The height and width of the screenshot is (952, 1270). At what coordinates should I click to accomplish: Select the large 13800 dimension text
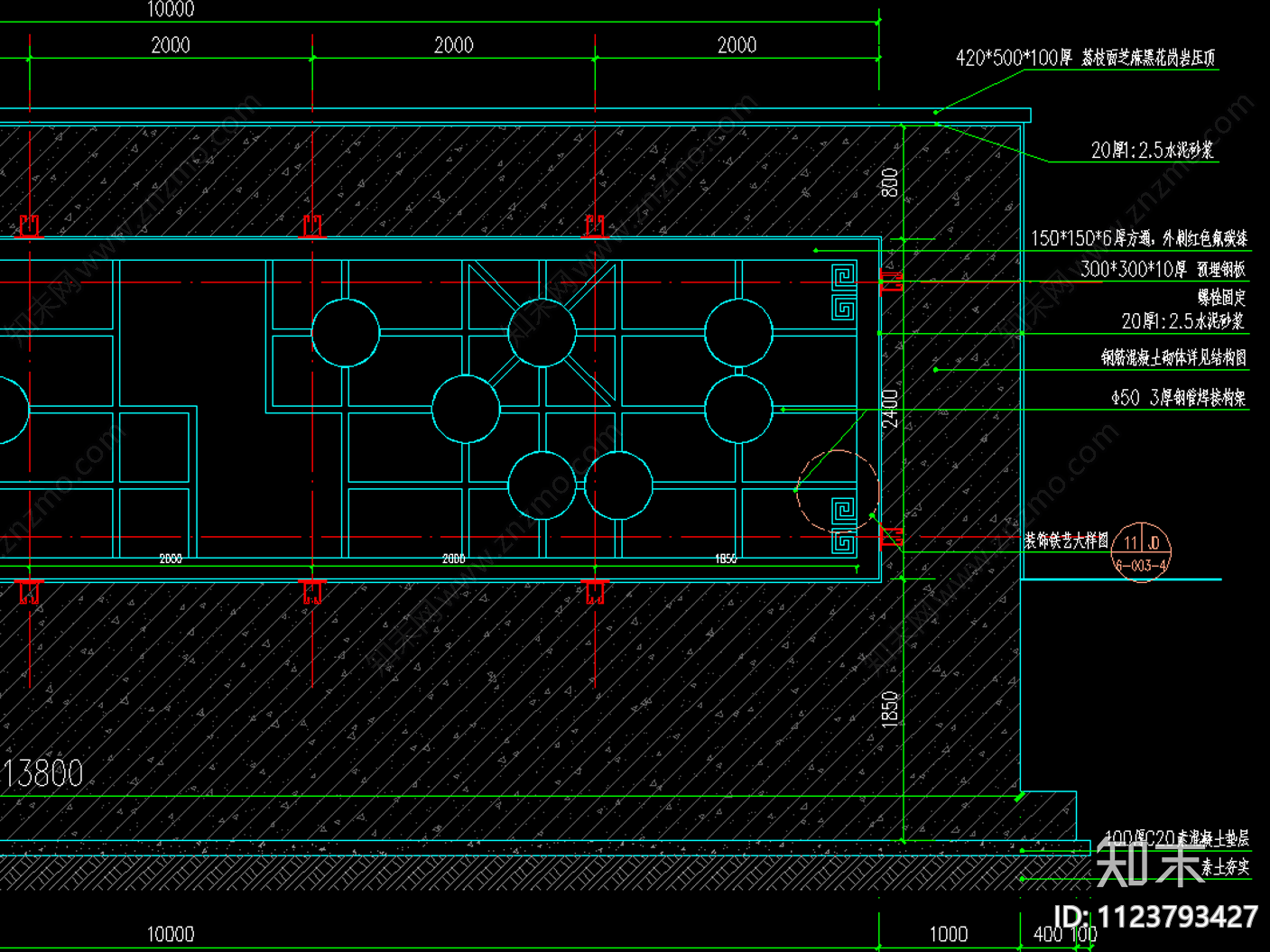coord(42,773)
